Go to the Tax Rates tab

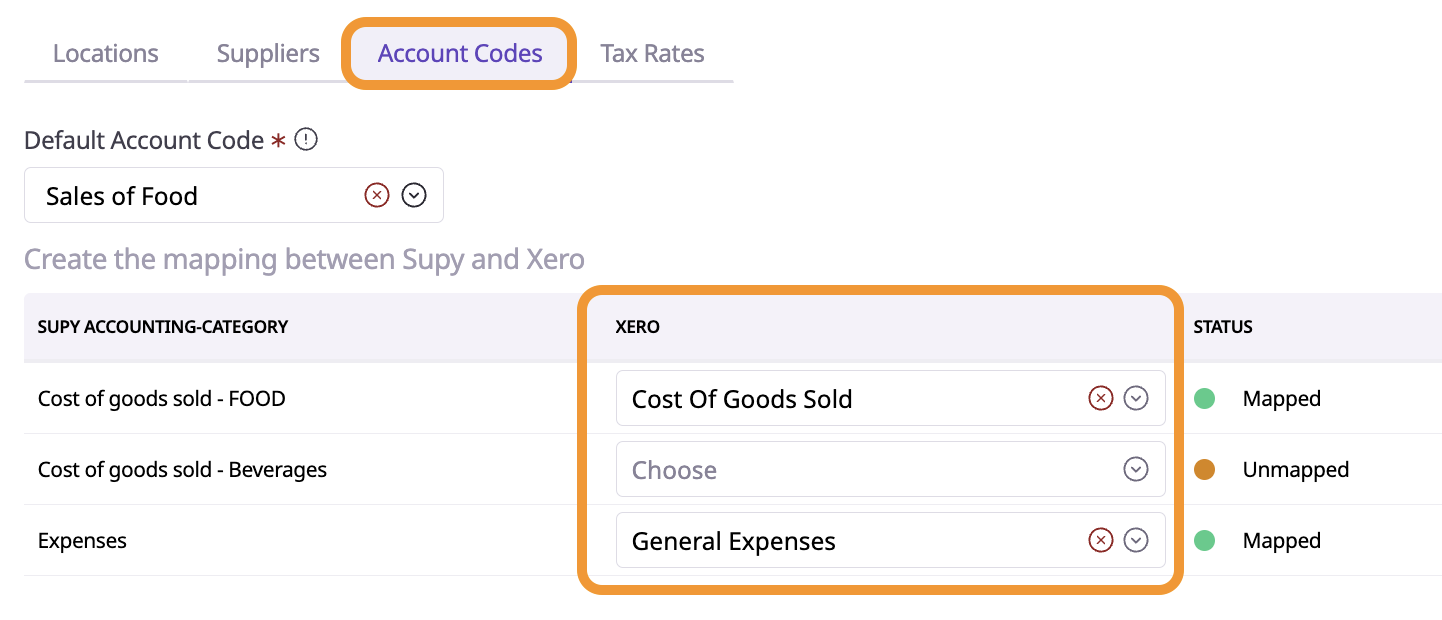tap(652, 53)
